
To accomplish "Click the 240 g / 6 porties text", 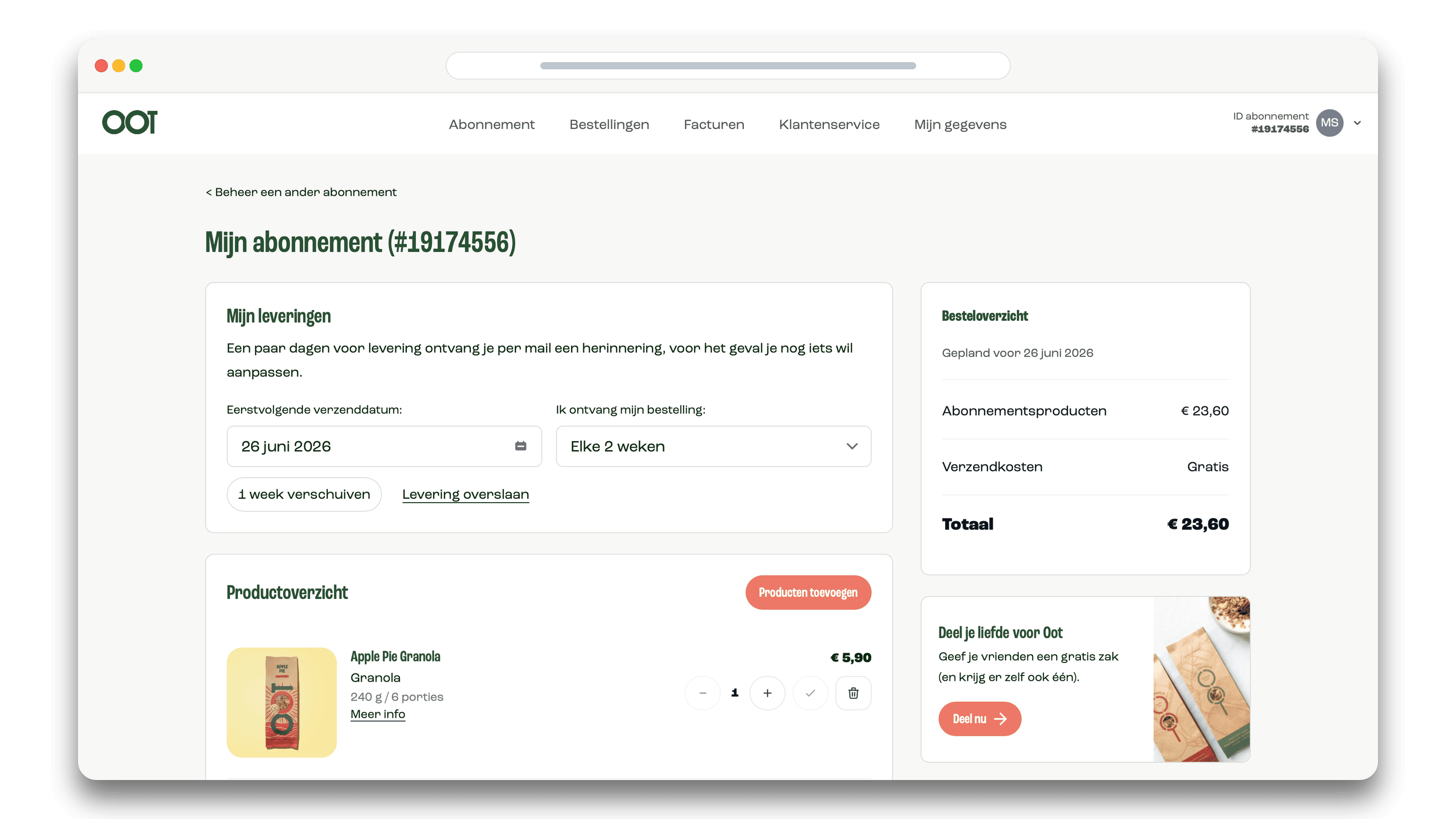I will pyautogui.click(x=397, y=696).
